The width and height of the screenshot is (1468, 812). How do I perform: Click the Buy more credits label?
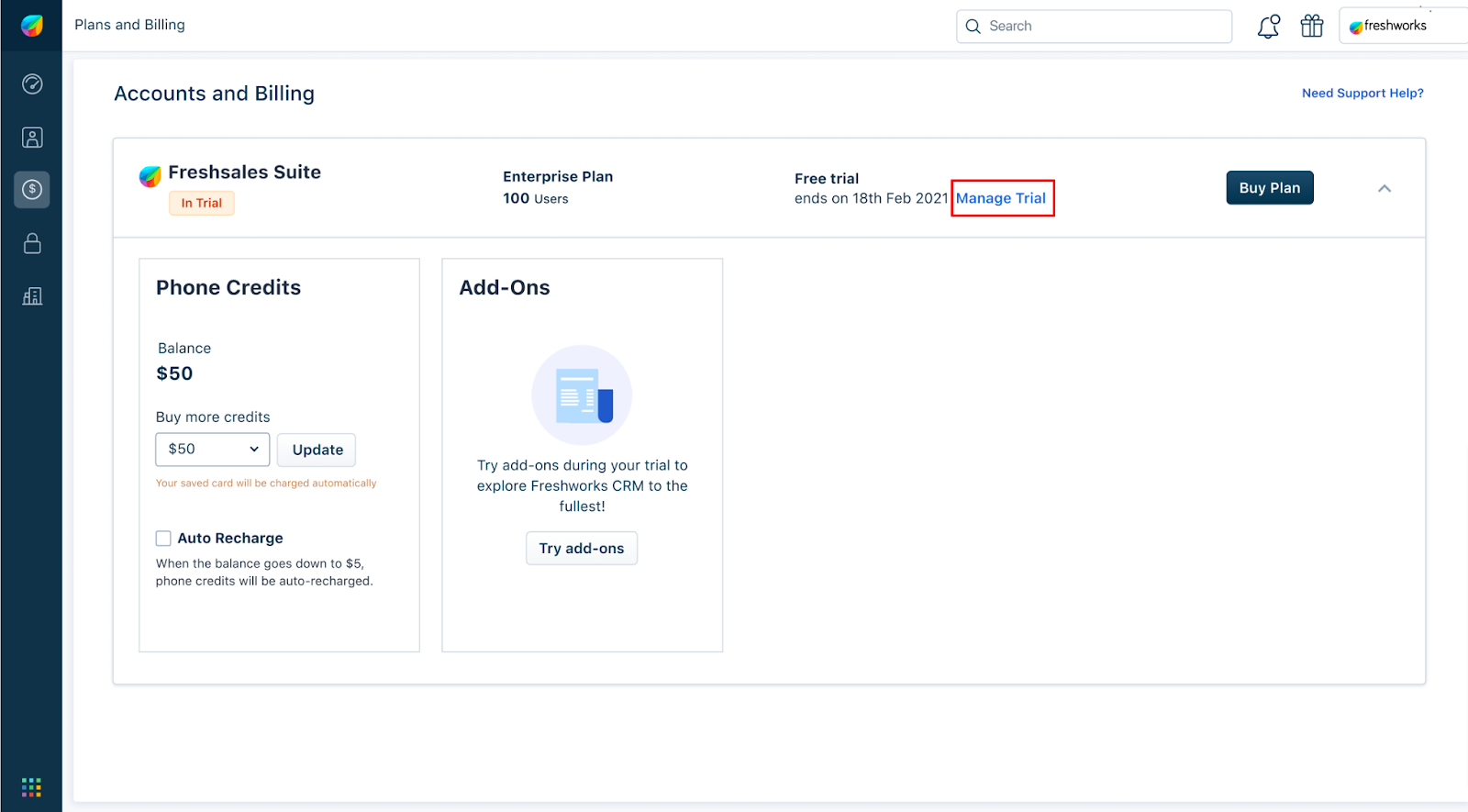point(213,417)
